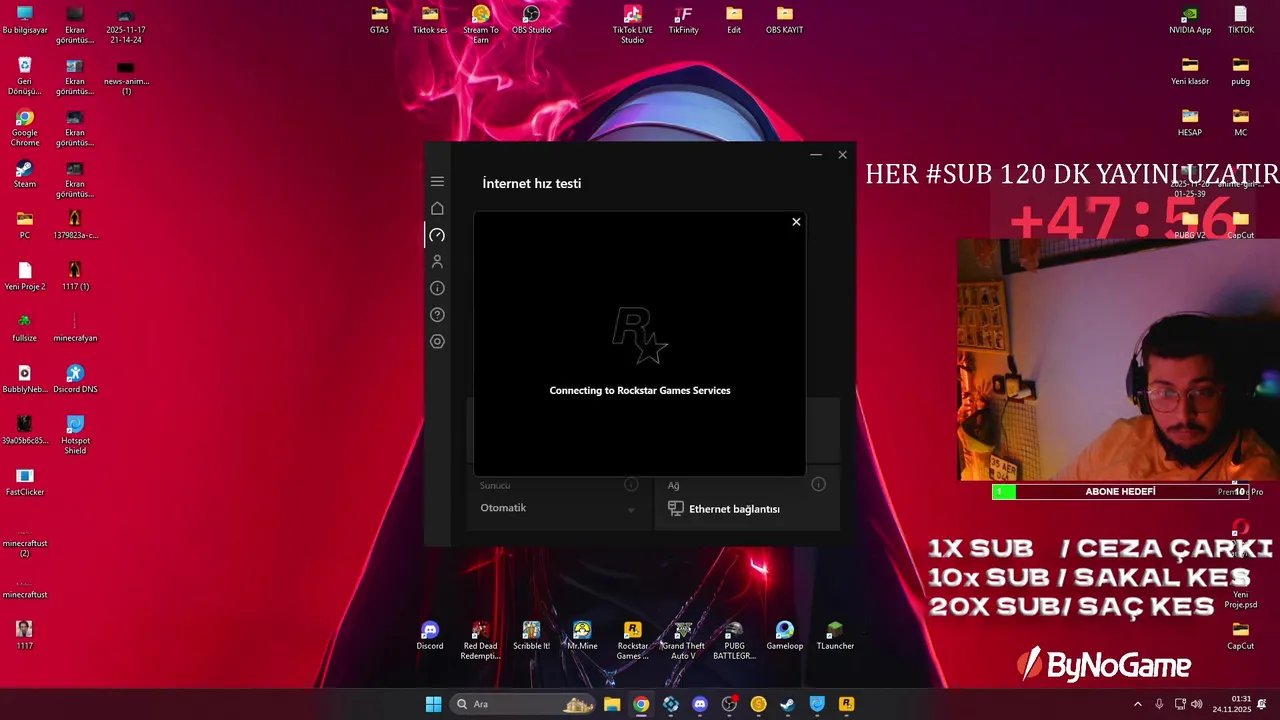
Task: Open the Discord desktop shortcut
Action: [430, 636]
